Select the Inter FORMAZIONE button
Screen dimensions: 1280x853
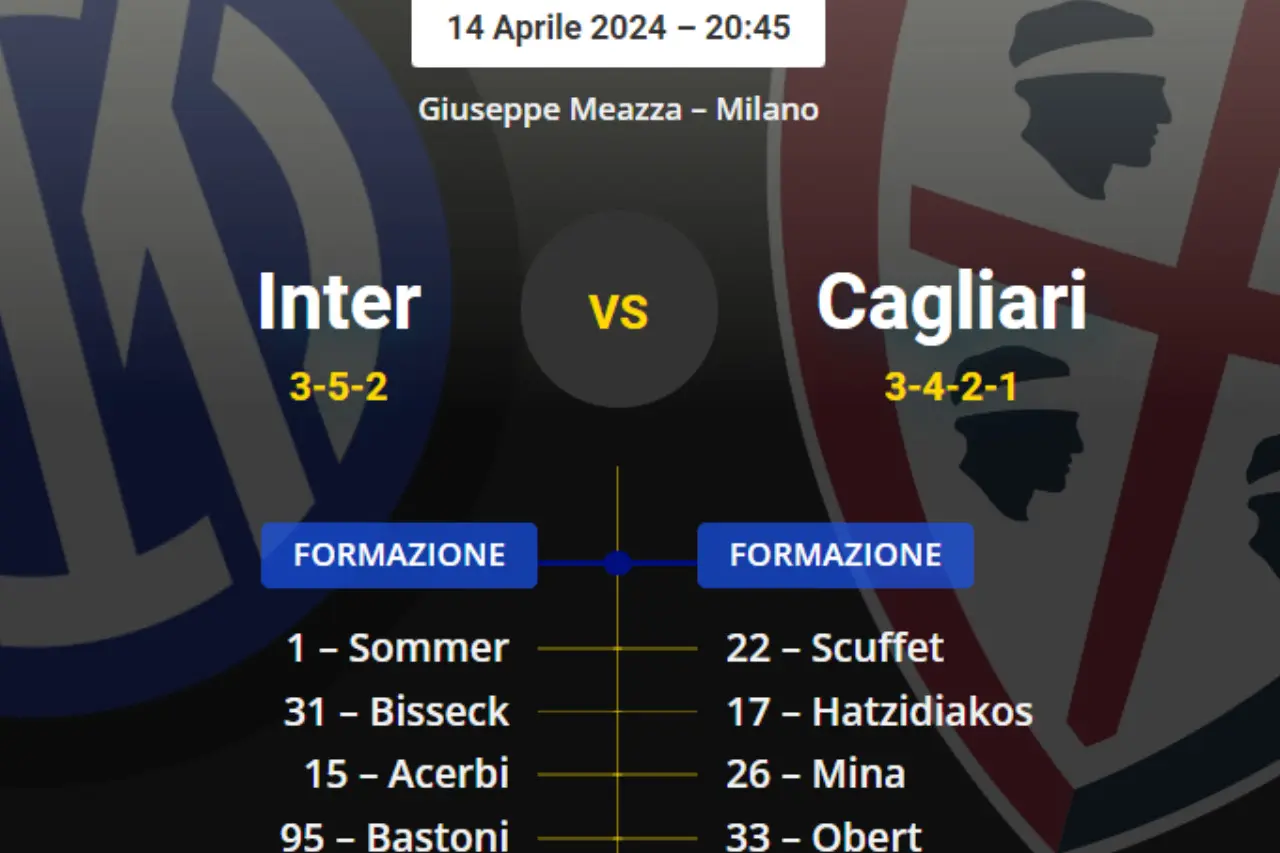[399, 555]
